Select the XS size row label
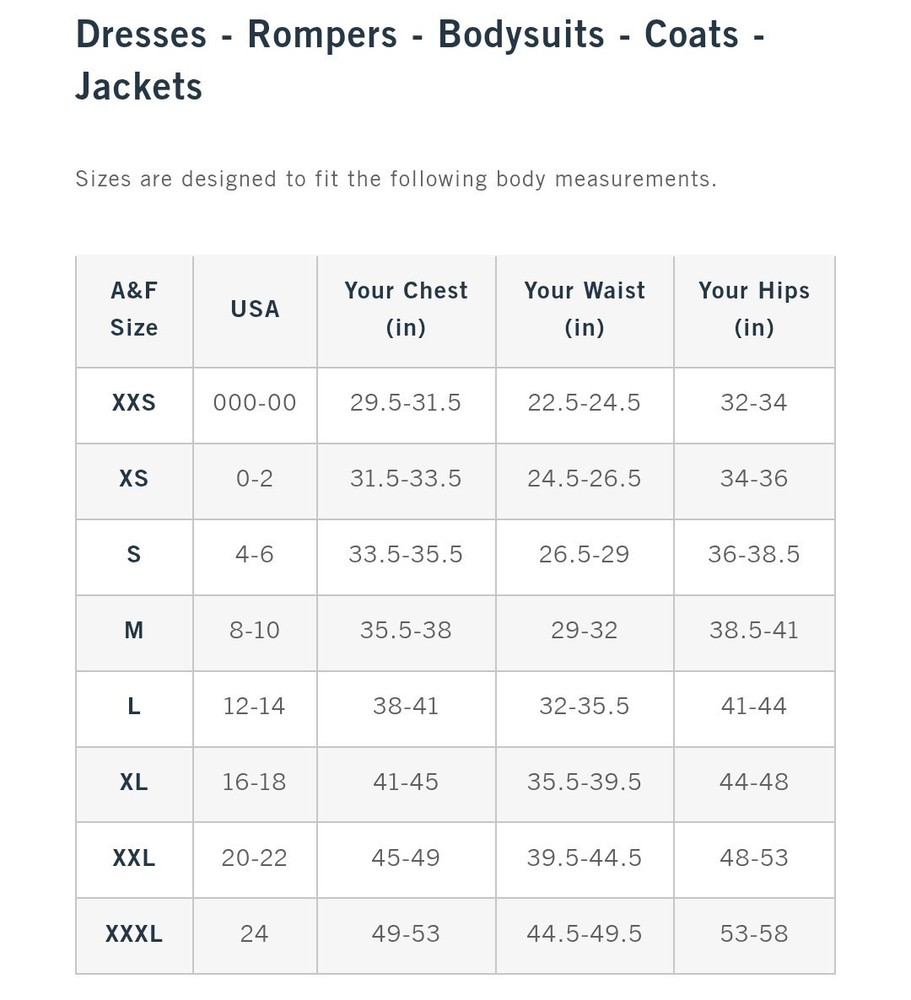Image resolution: width=911 pixels, height=1000 pixels. pos(134,479)
